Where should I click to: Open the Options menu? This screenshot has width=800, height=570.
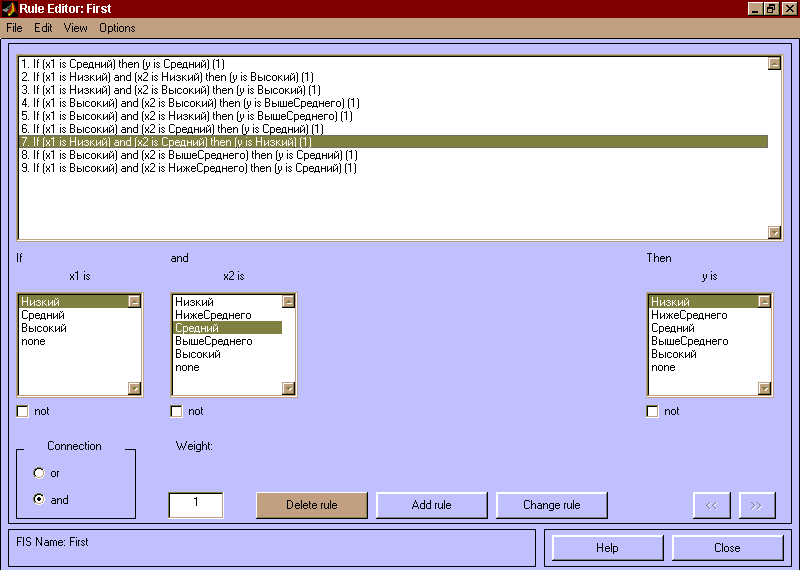coord(117,28)
